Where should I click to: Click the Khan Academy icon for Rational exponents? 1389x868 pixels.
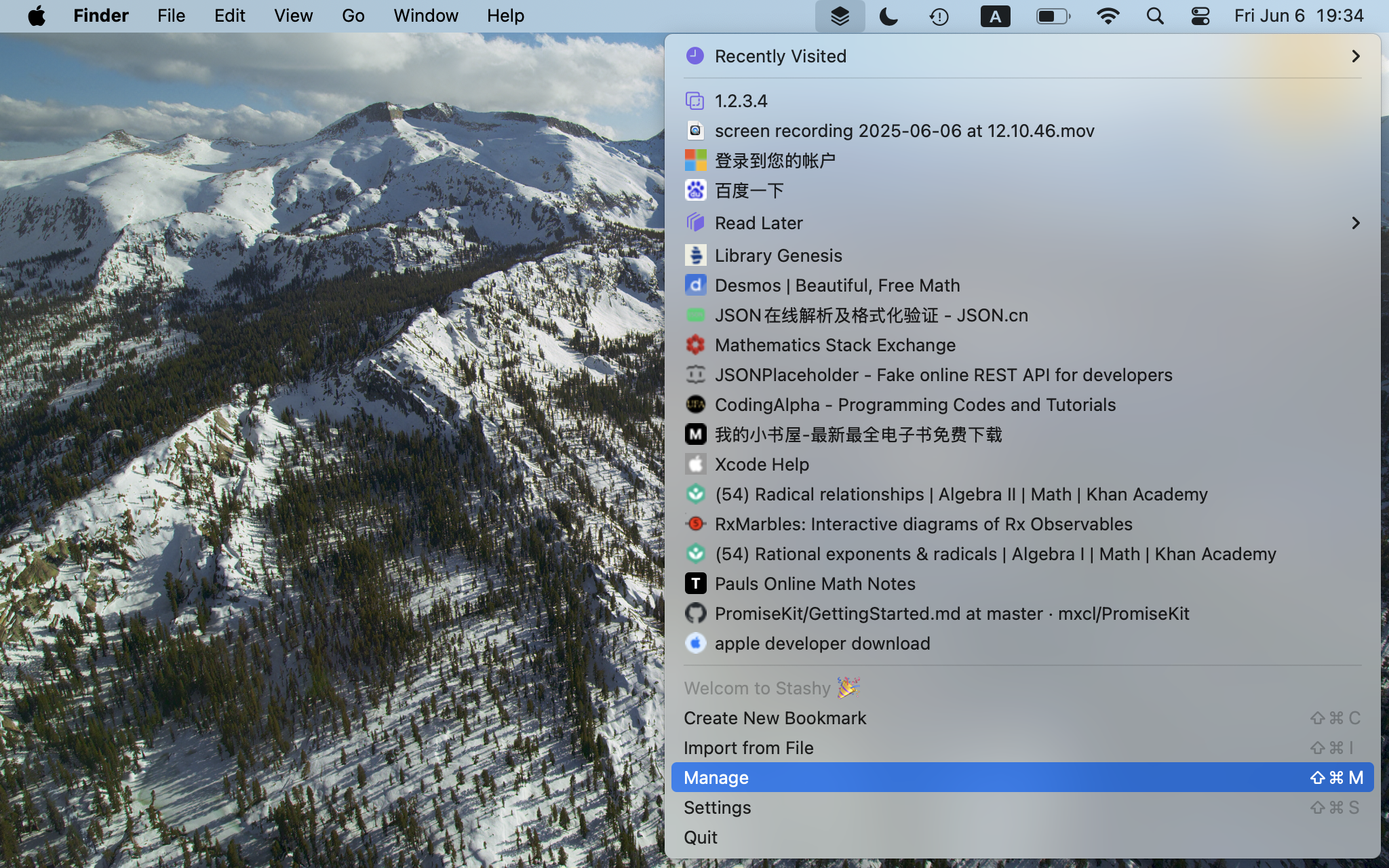[x=695, y=553]
